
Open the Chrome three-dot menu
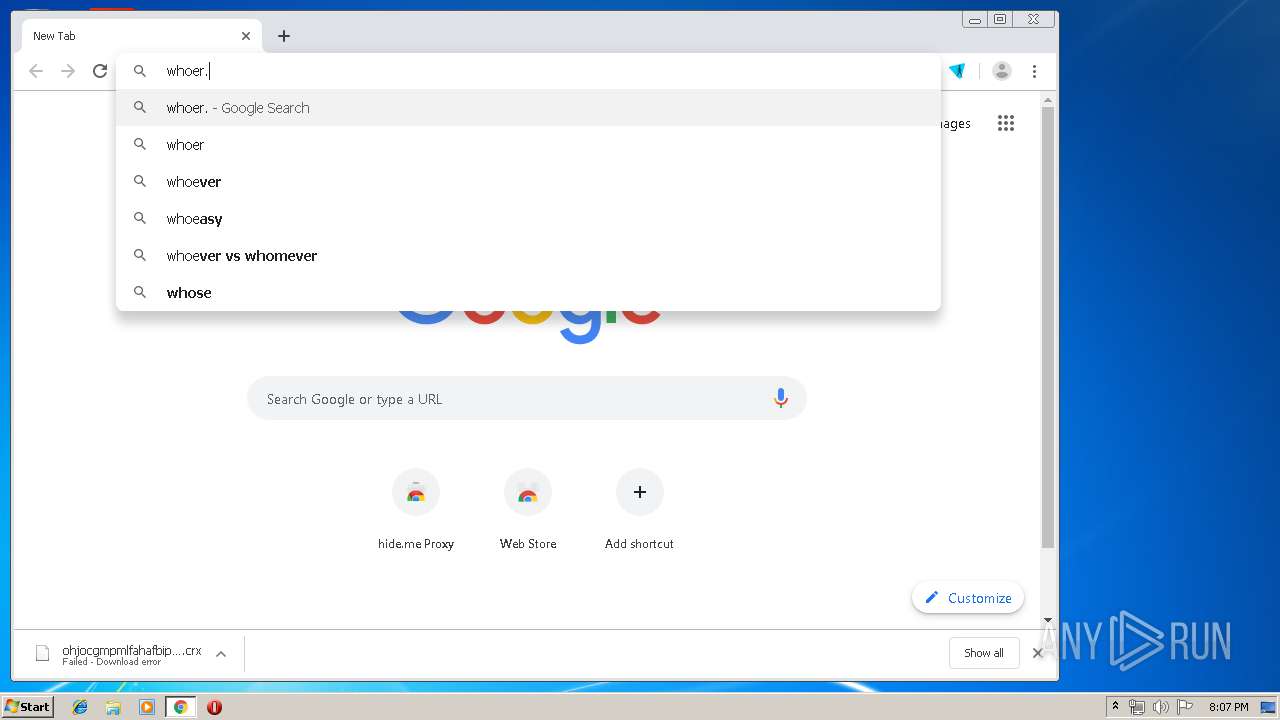pyautogui.click(x=1034, y=71)
